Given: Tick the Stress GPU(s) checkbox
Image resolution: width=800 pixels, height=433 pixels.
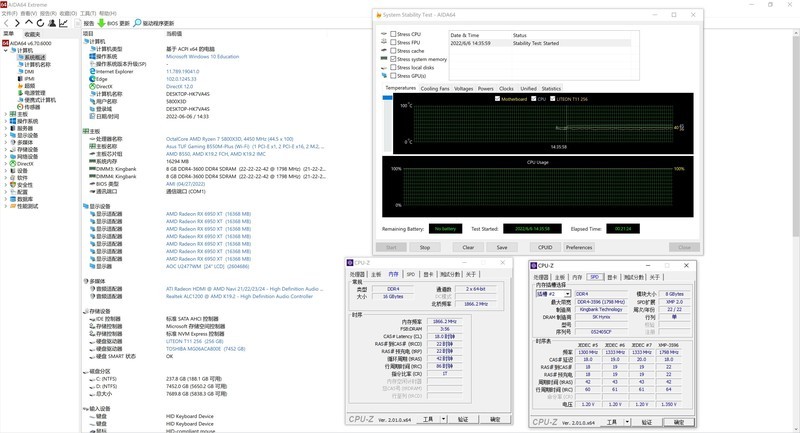Looking at the screenshot, I should click(x=392, y=75).
